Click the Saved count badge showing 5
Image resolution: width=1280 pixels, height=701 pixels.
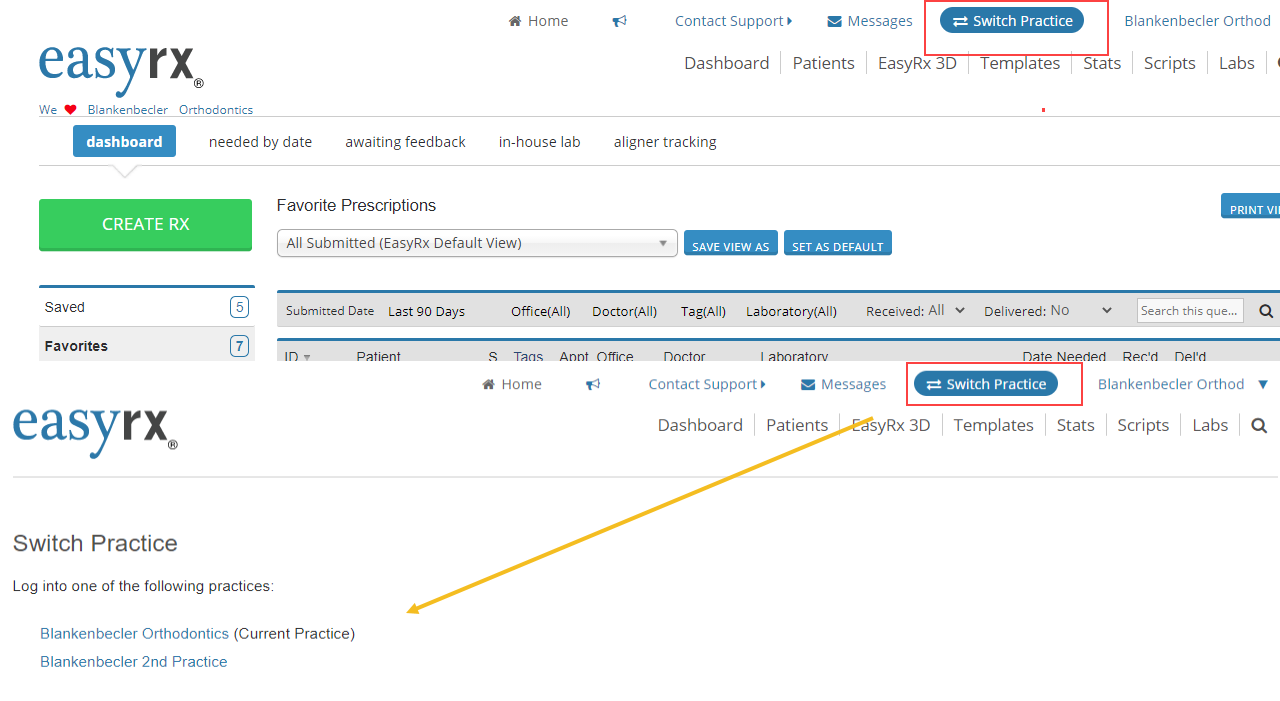(239, 307)
